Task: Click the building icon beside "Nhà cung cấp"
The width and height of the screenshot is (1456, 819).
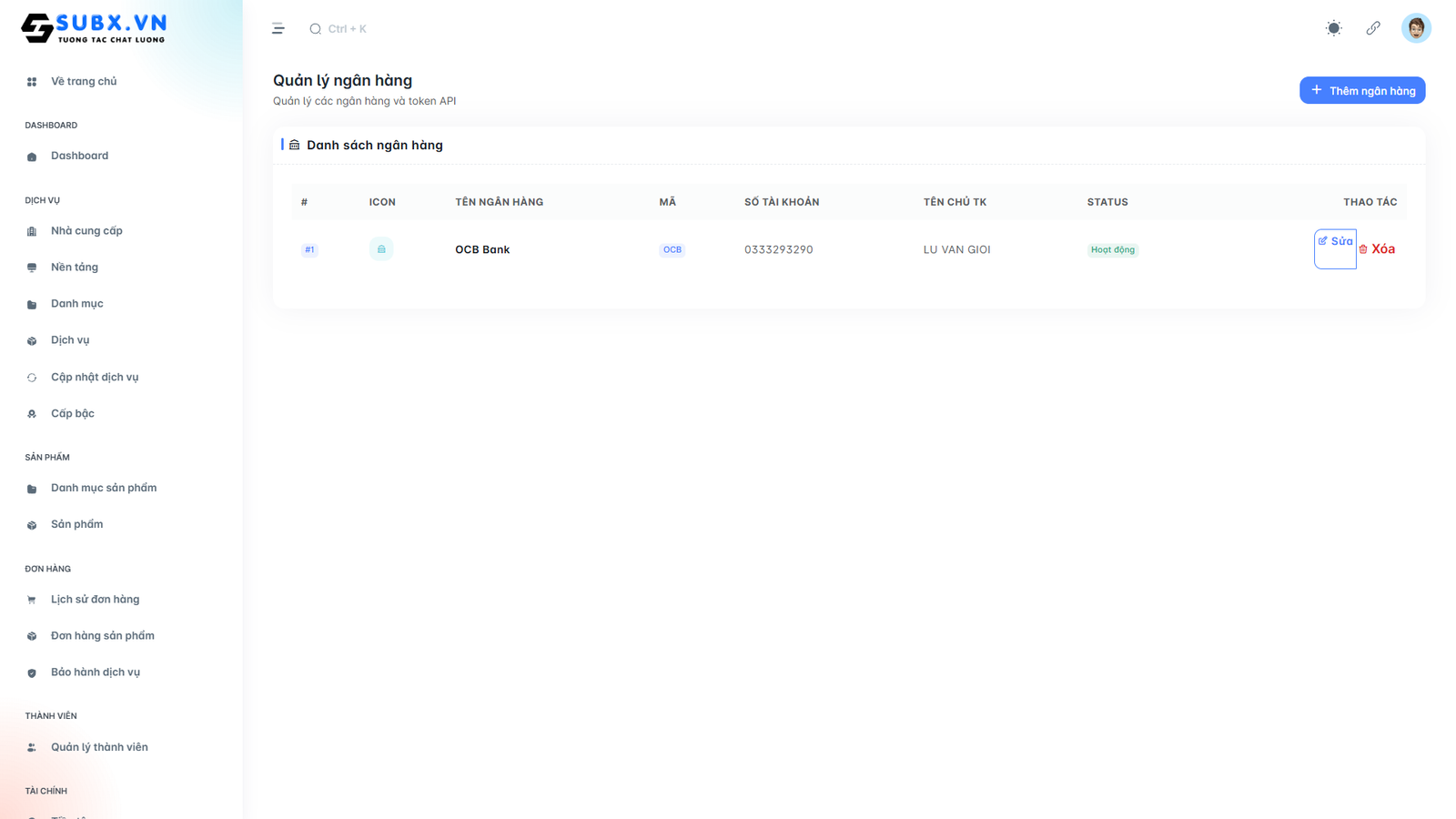Action: (x=31, y=230)
